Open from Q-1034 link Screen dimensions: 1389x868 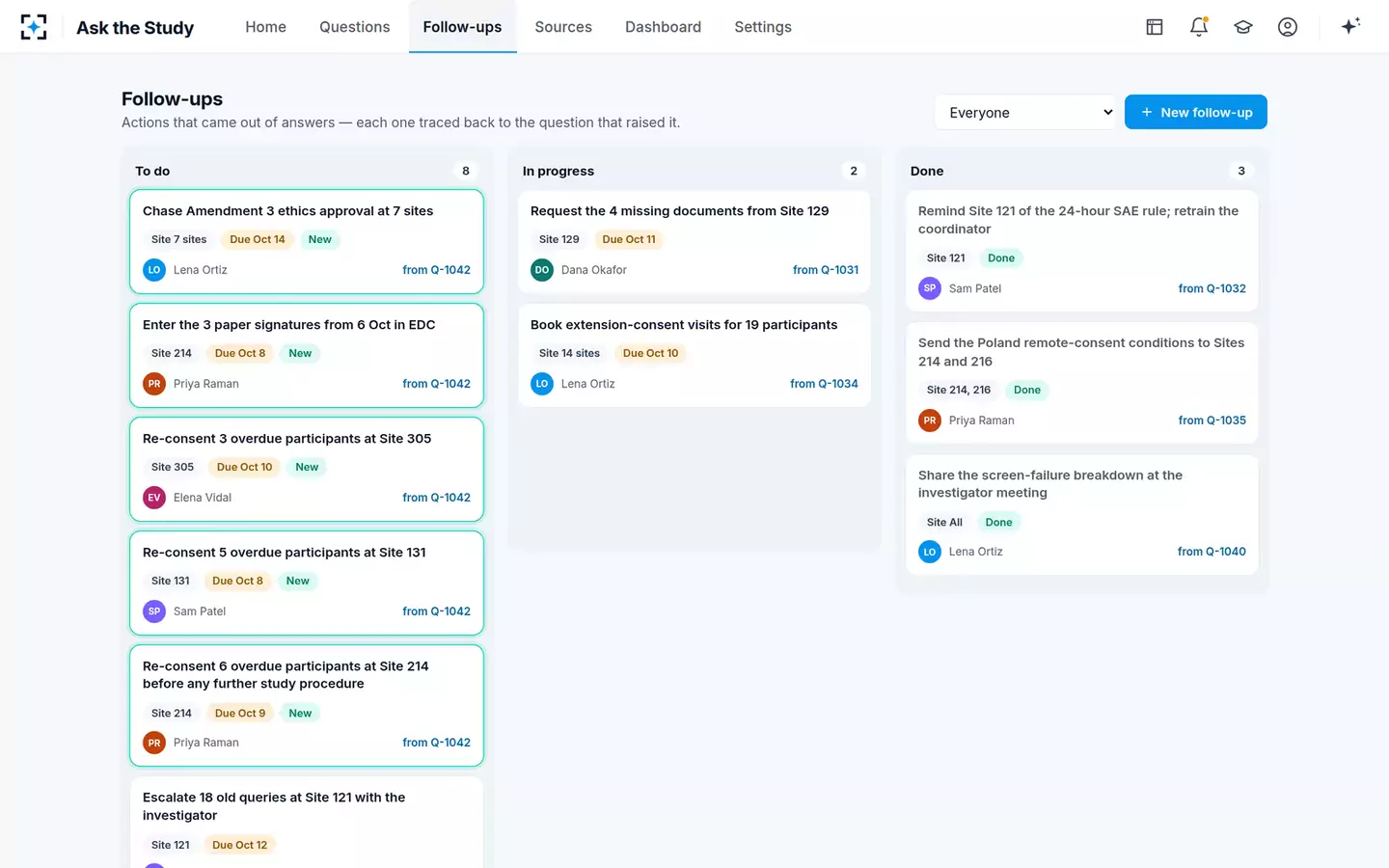coord(824,384)
